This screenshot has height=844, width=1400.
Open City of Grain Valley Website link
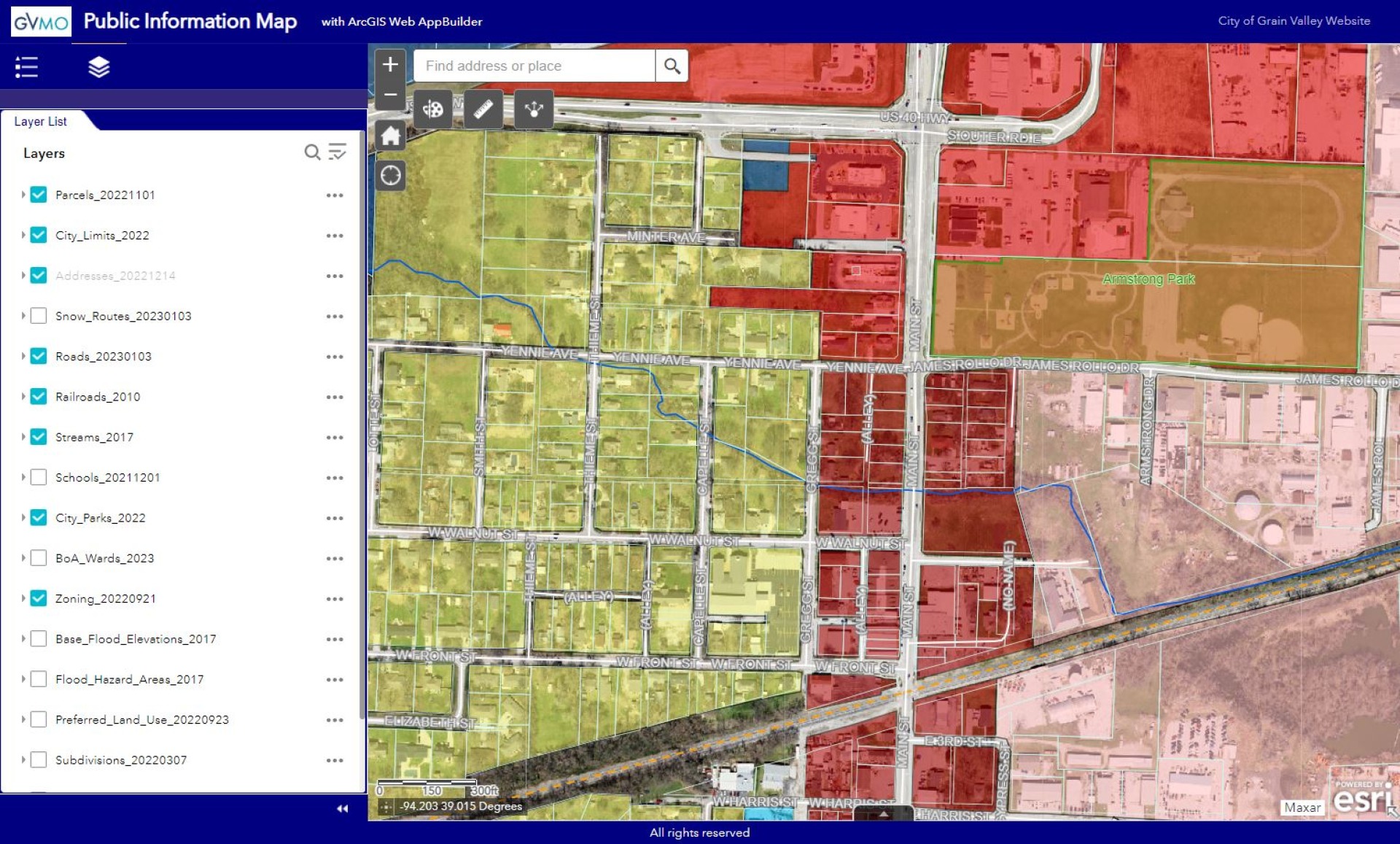(x=1294, y=20)
